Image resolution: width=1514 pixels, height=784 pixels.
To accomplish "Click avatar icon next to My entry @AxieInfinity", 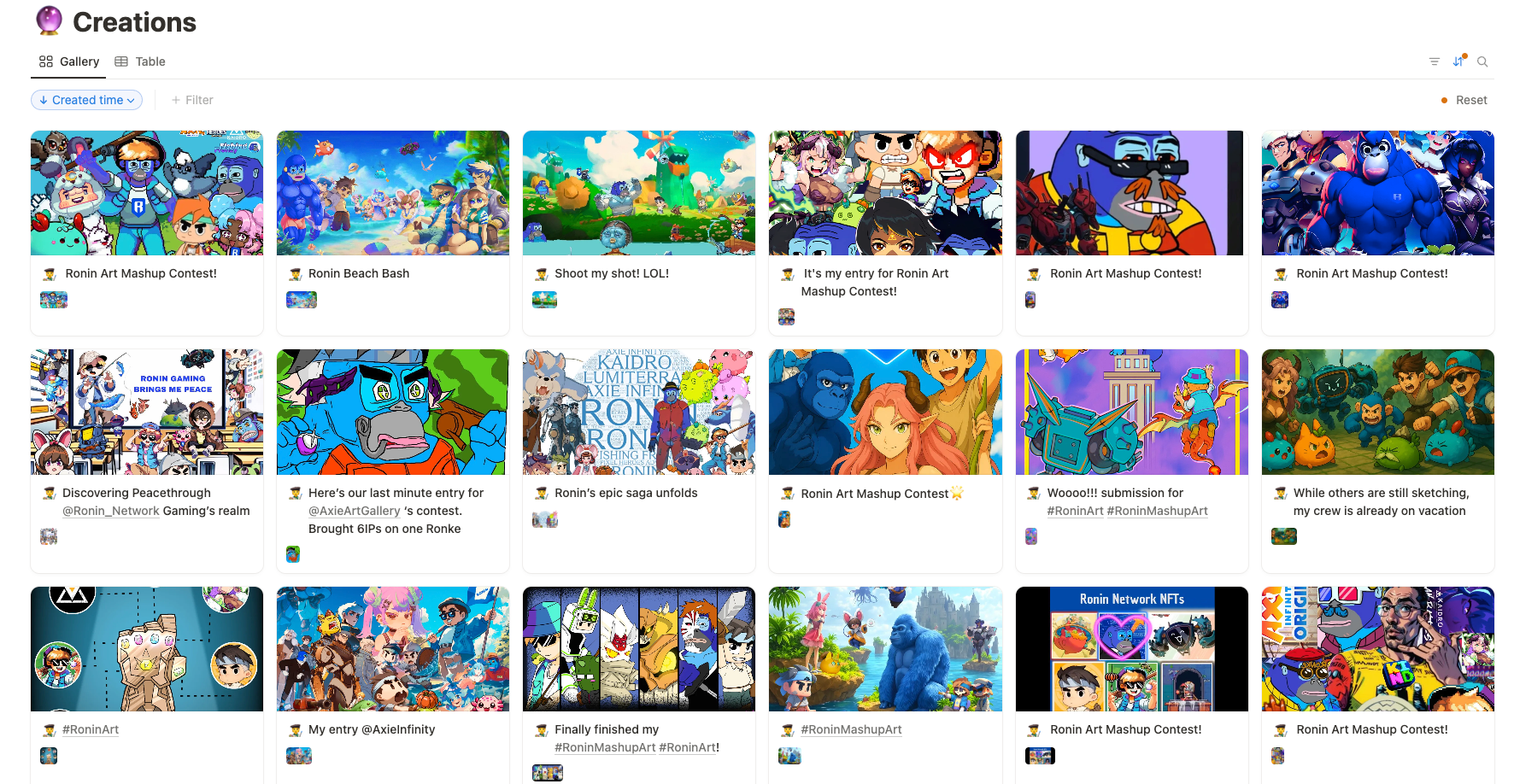I will tap(296, 730).
